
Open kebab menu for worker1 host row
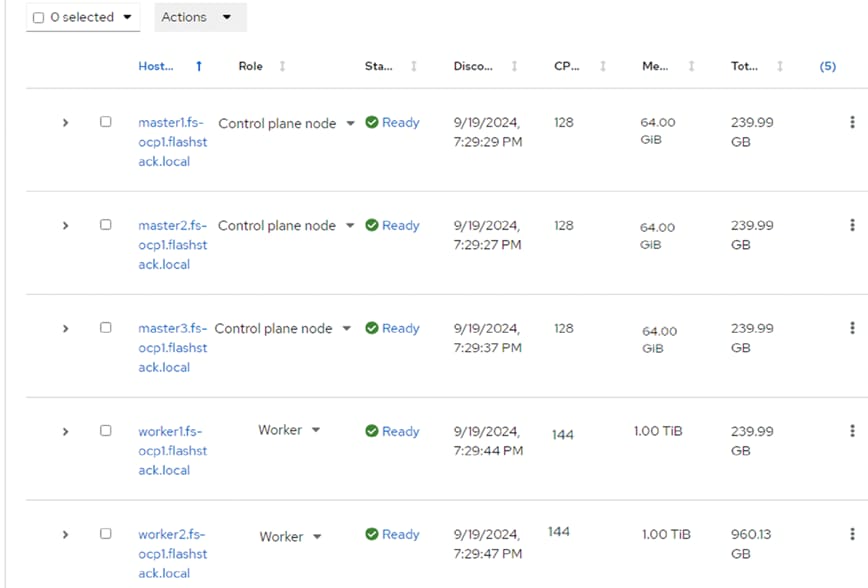pyautogui.click(x=852, y=431)
